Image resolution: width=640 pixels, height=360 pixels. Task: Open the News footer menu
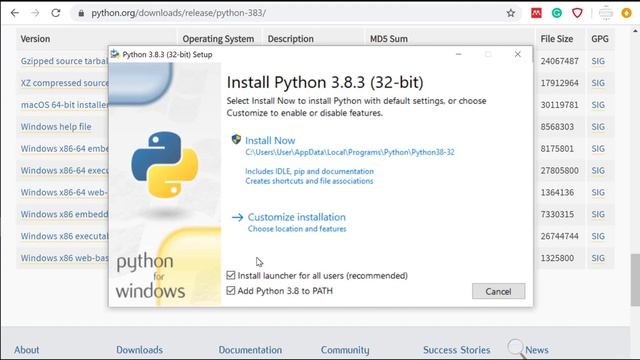537,350
